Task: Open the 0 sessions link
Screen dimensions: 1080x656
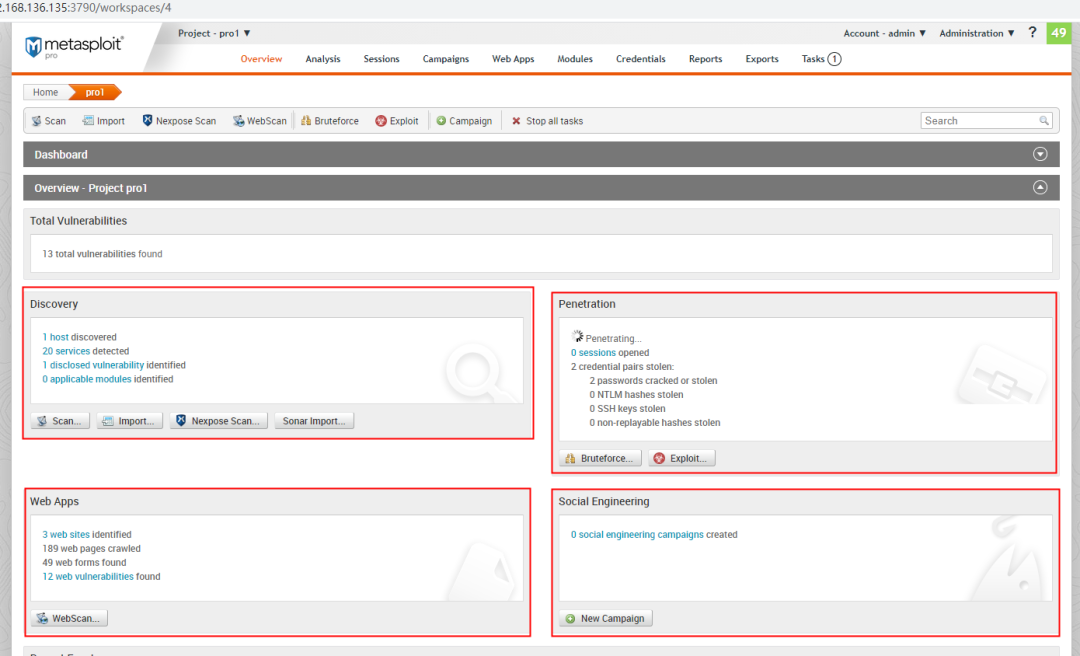Action: click(x=593, y=353)
